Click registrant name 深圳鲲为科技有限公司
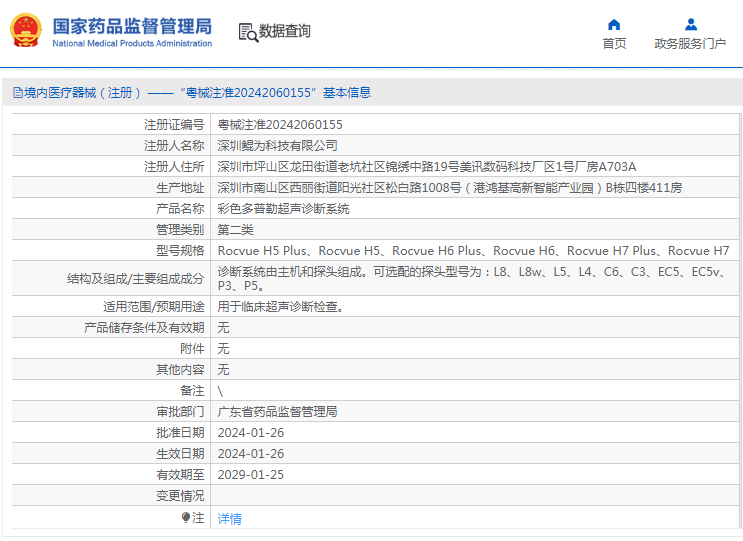 (277, 146)
